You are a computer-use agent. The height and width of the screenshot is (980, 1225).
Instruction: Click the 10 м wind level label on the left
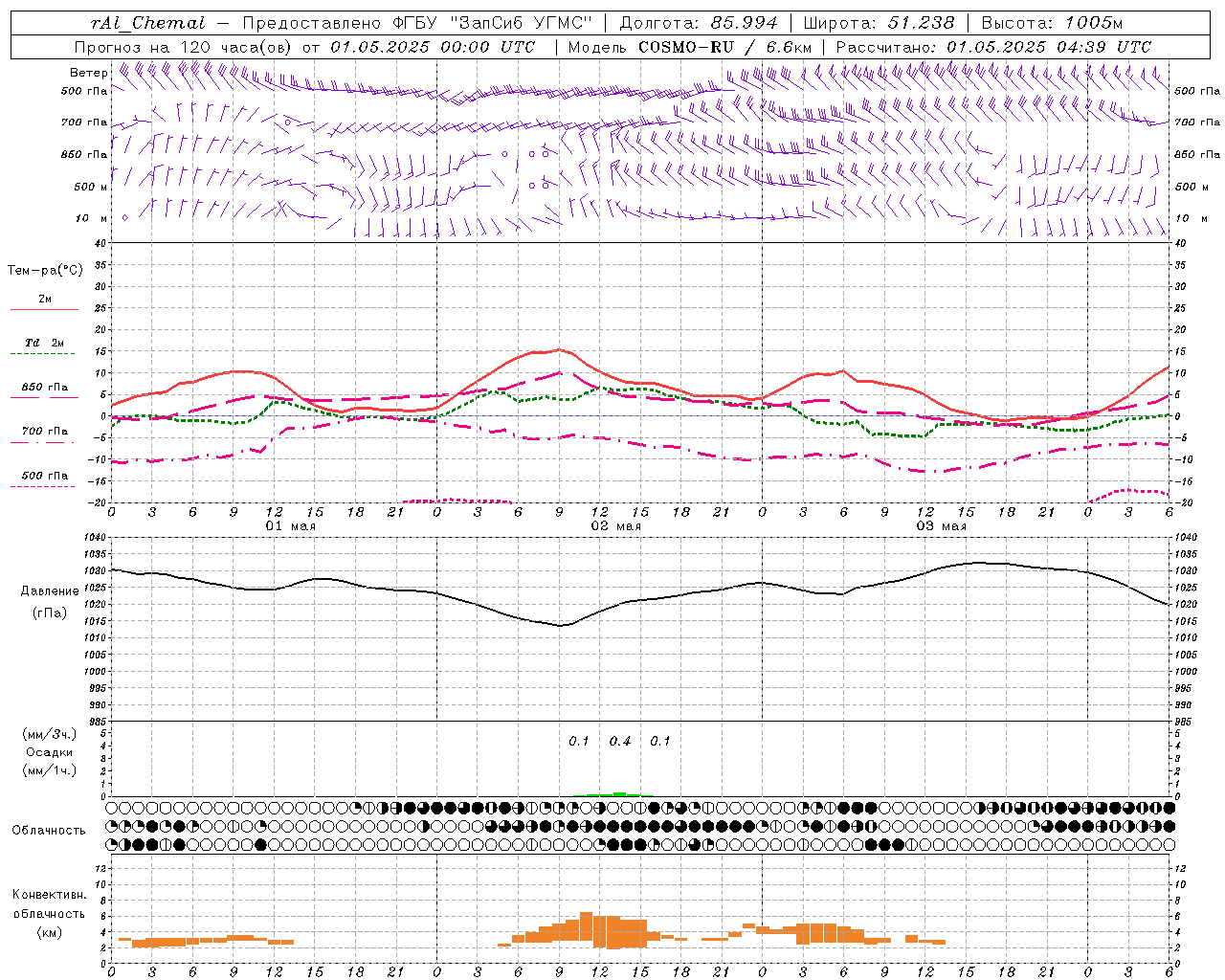92,218
